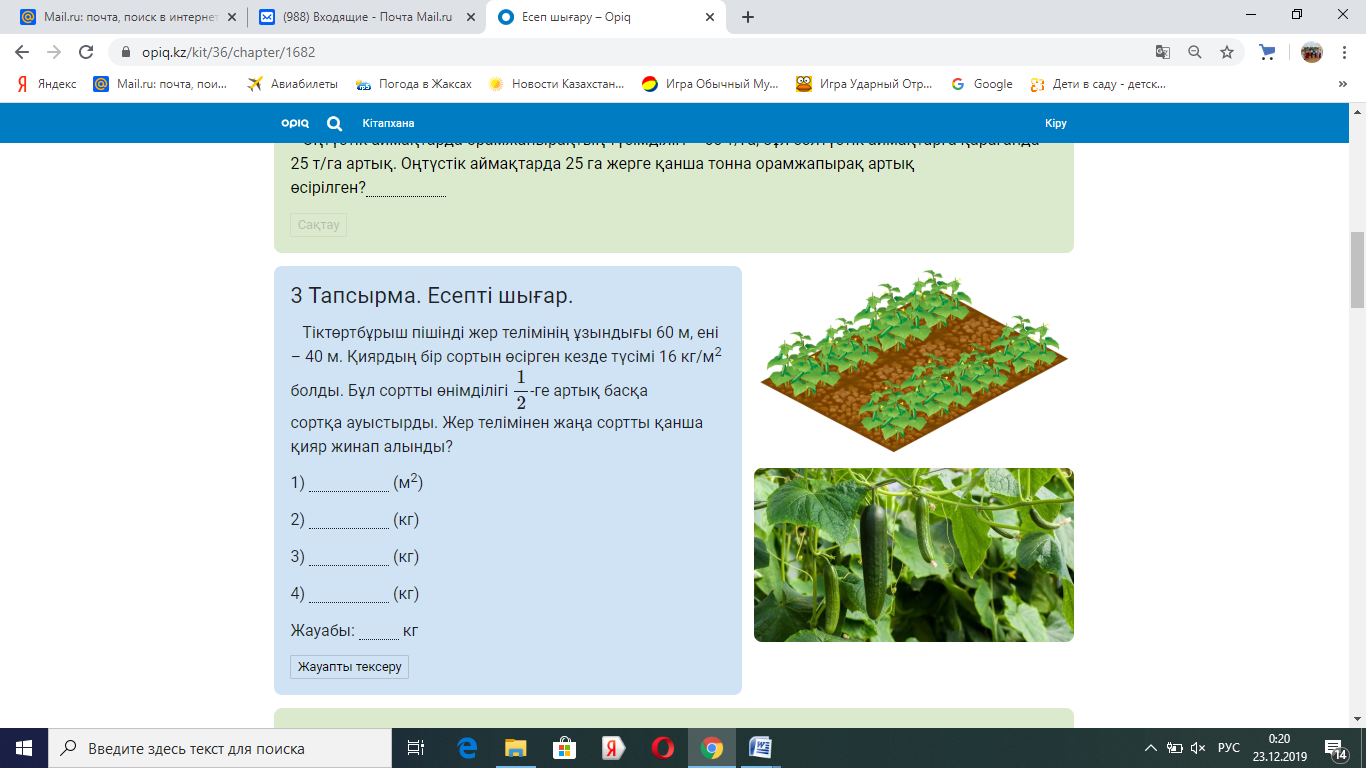The width and height of the screenshot is (1366, 768).
Task: Open Task View on the taskbar
Action: pyautogui.click(x=416, y=748)
